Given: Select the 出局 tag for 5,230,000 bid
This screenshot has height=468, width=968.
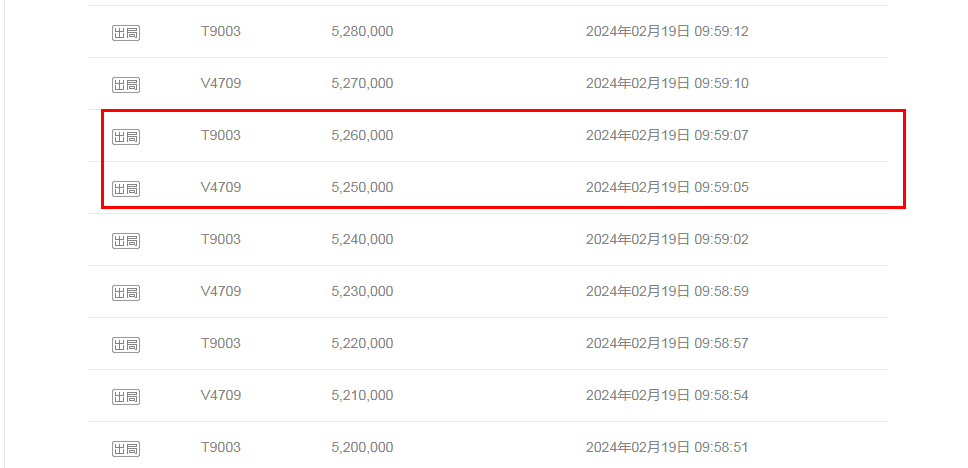Looking at the screenshot, I should click(x=126, y=292).
